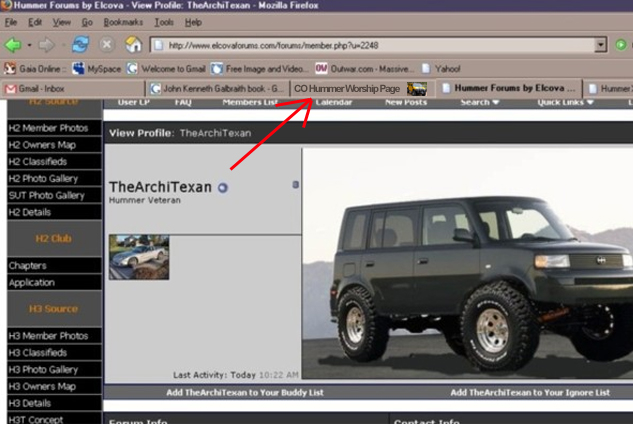This screenshot has width=633, height=424.
Task: Open the Edit menu
Action: click(35, 23)
